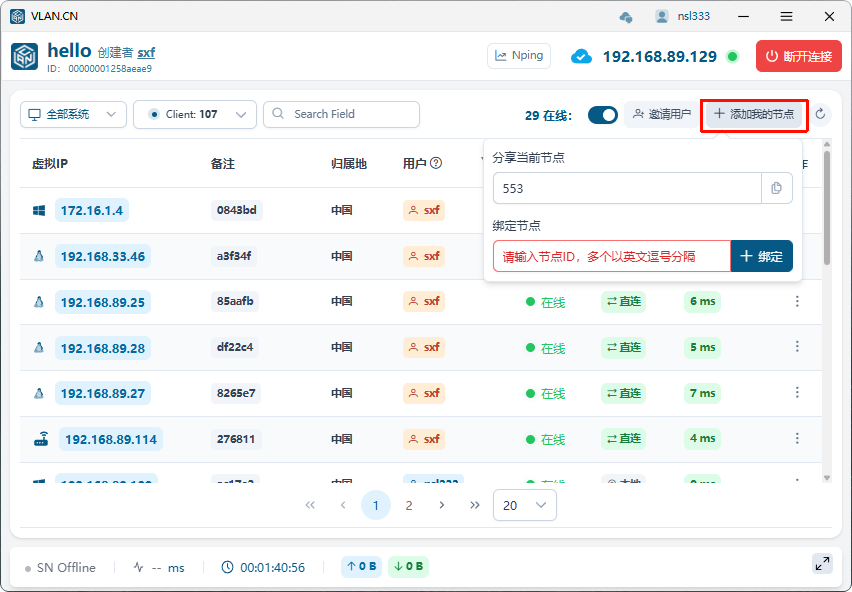Image resolution: width=852 pixels, height=592 pixels.
Task: Click the bind button
Action: click(x=761, y=256)
